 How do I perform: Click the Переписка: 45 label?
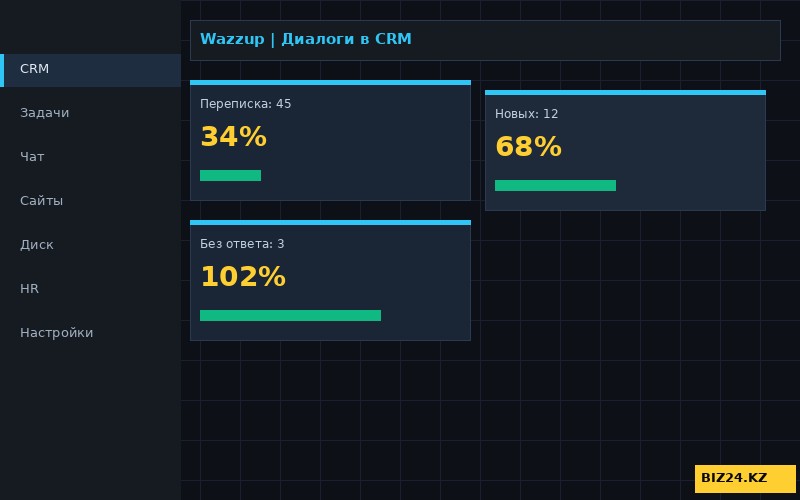point(245,104)
